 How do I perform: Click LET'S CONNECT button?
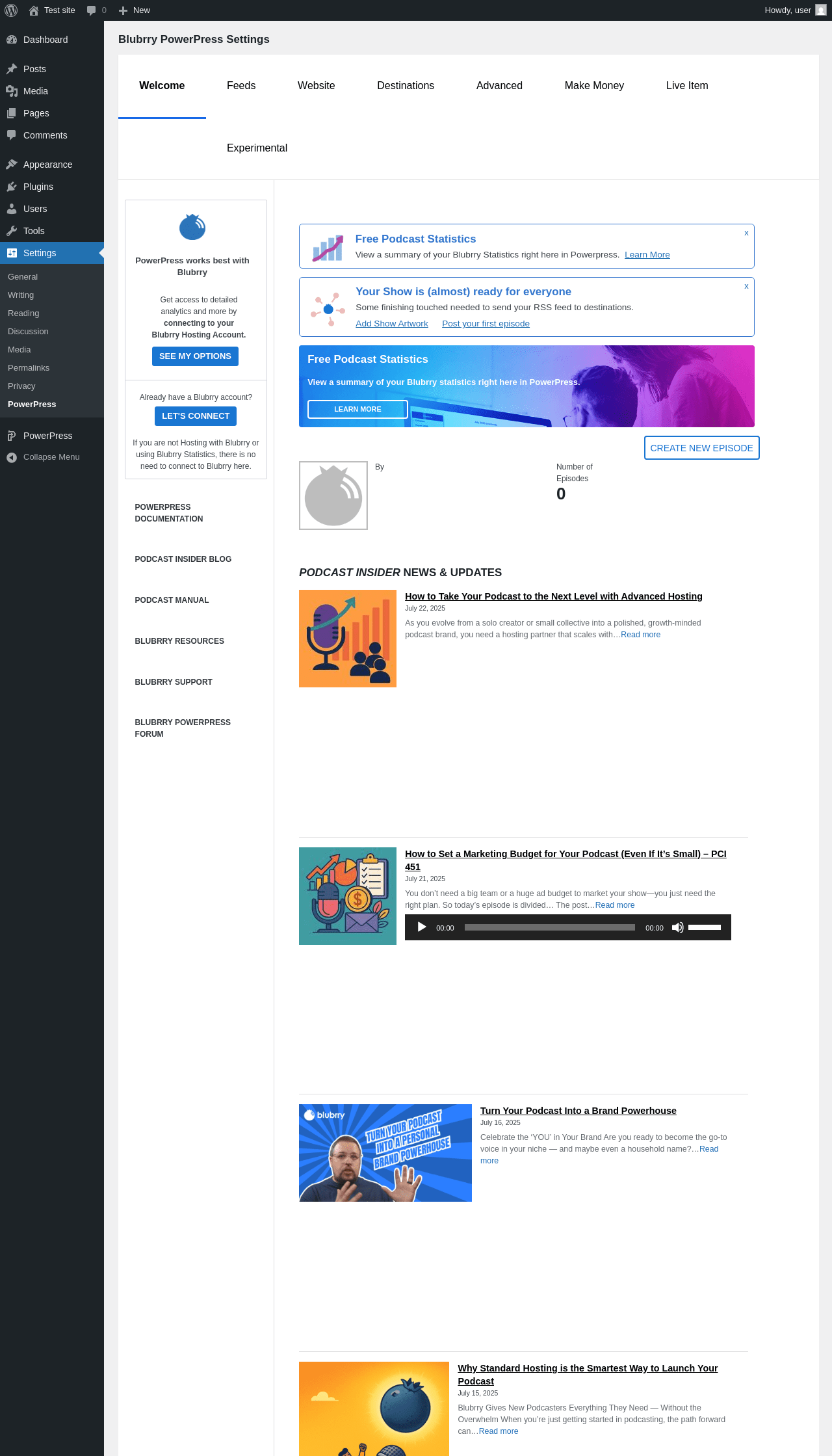tap(196, 416)
